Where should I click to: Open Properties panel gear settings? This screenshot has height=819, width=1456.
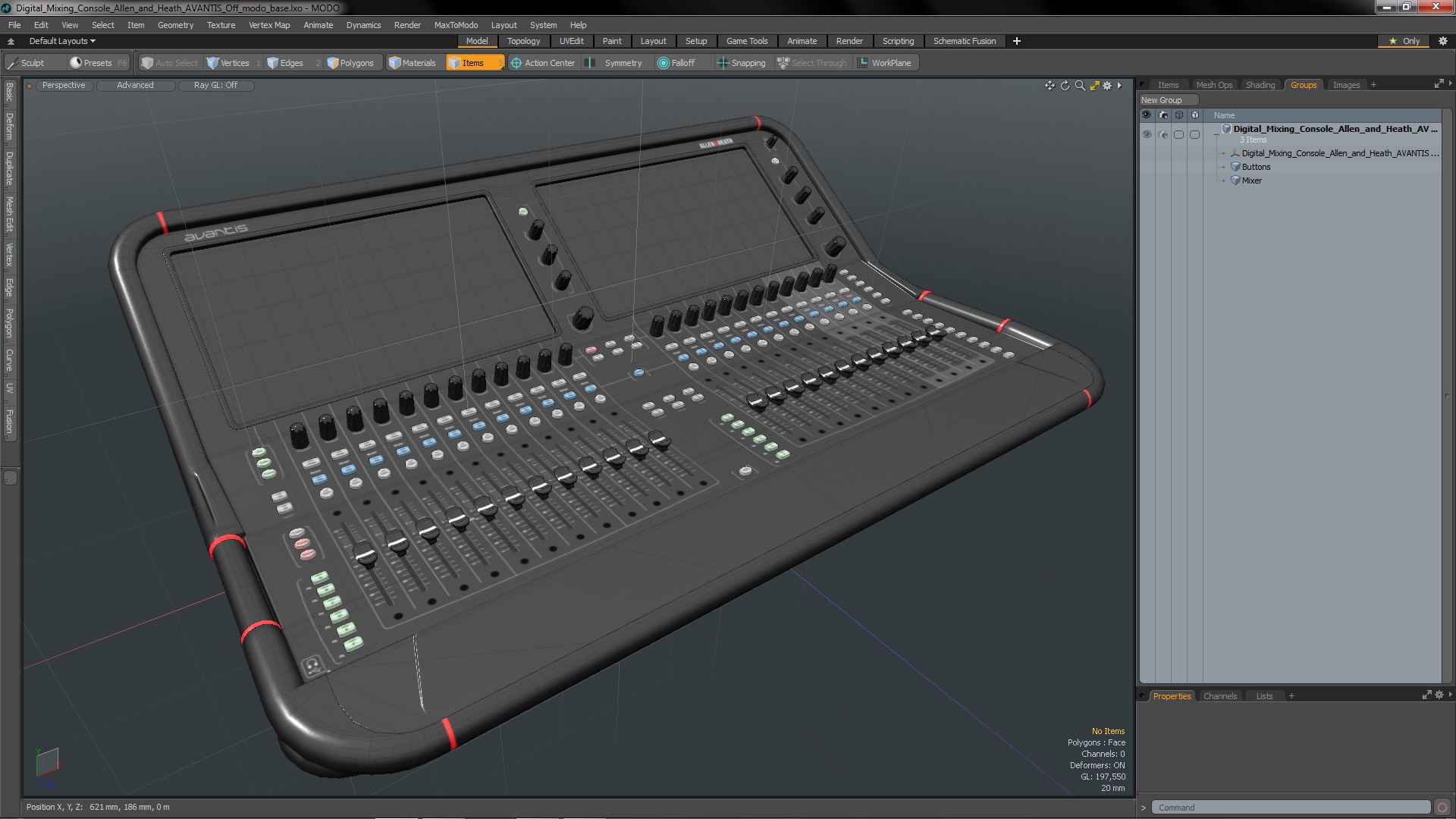tap(1439, 695)
